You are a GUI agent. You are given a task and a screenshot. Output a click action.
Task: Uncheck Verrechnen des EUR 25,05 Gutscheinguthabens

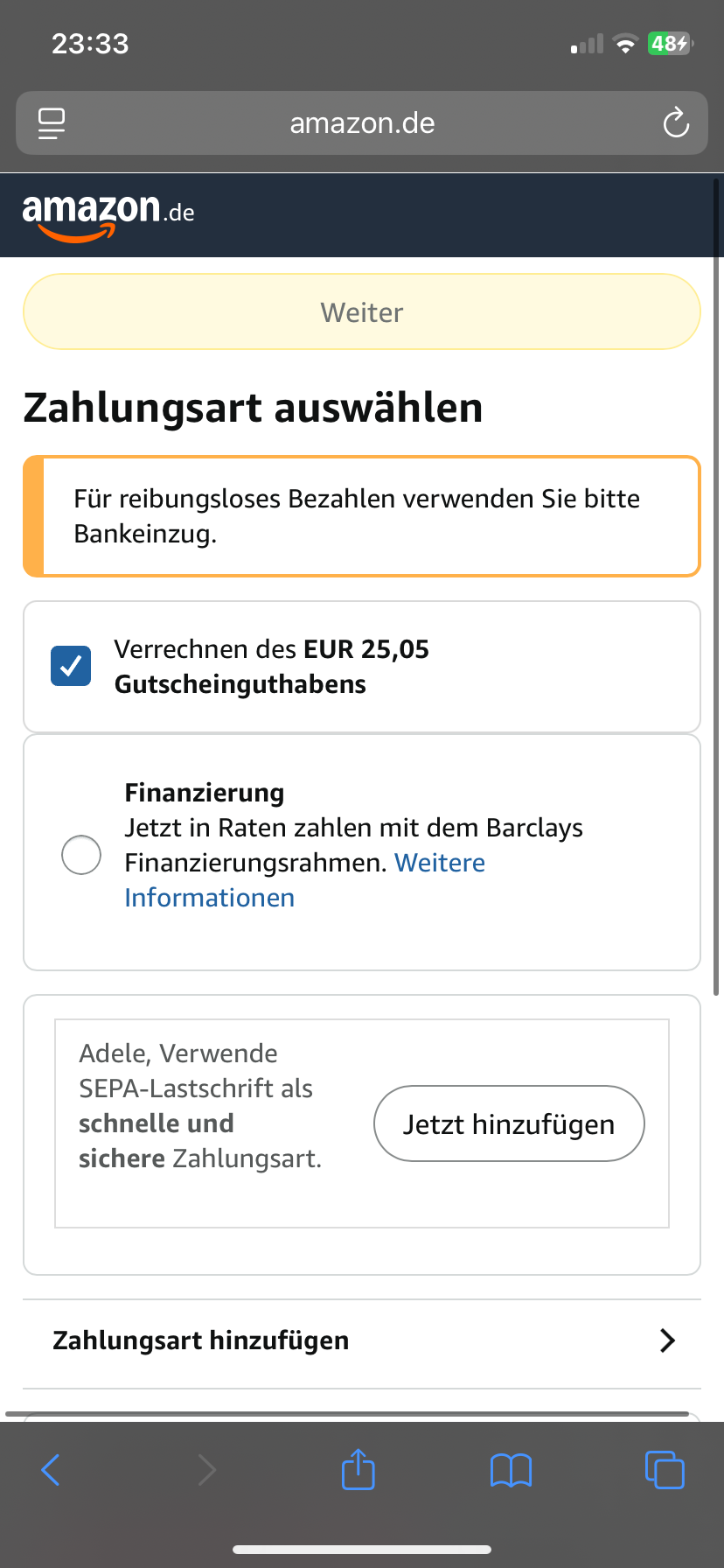71,665
